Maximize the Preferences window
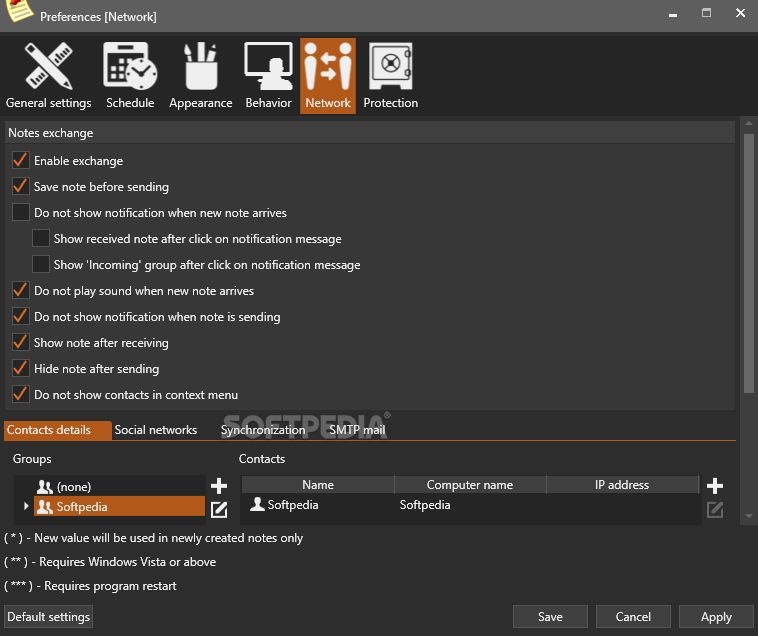The height and width of the screenshot is (636, 758). (x=706, y=13)
